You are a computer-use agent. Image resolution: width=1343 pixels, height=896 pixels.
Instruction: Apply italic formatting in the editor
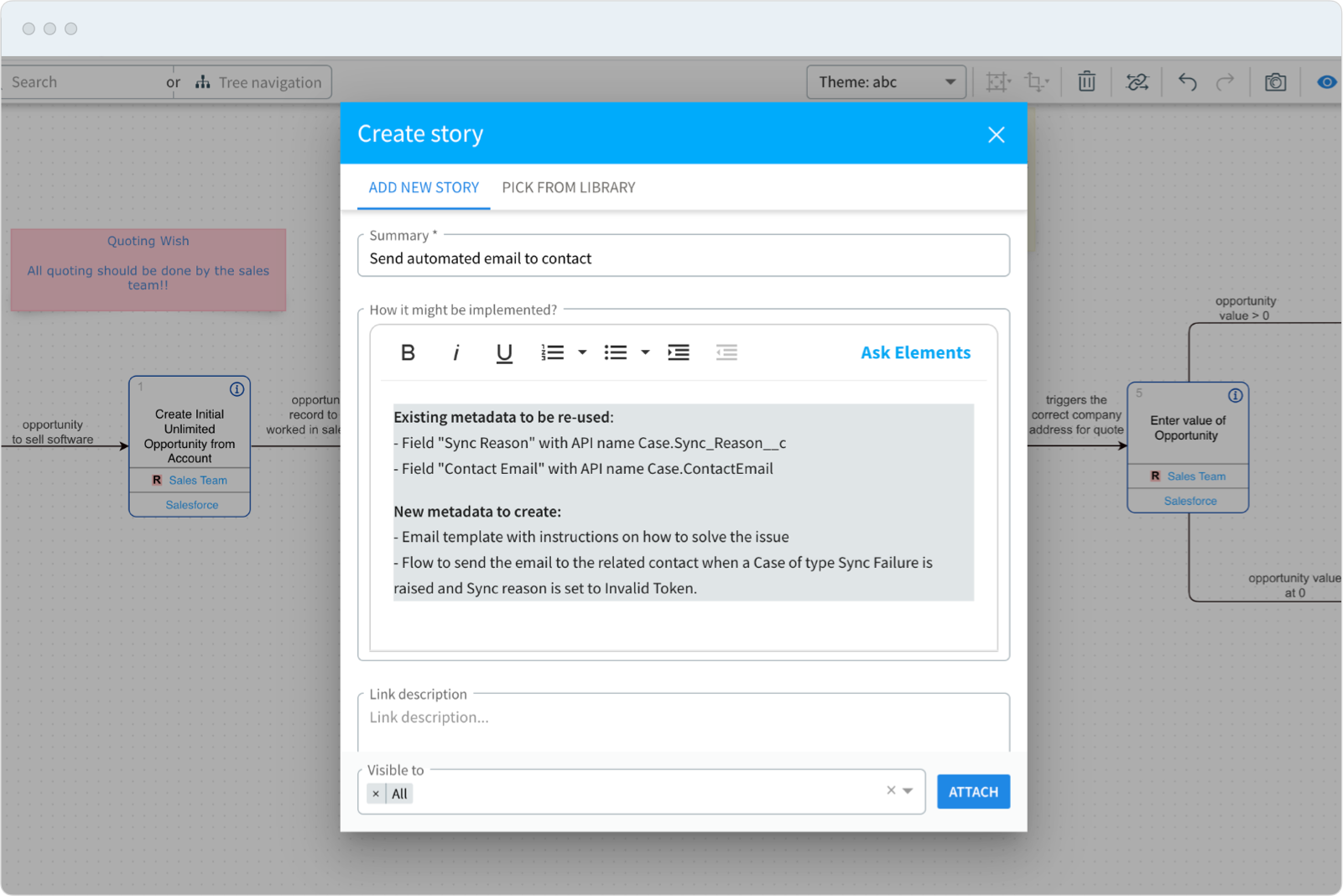pos(455,353)
